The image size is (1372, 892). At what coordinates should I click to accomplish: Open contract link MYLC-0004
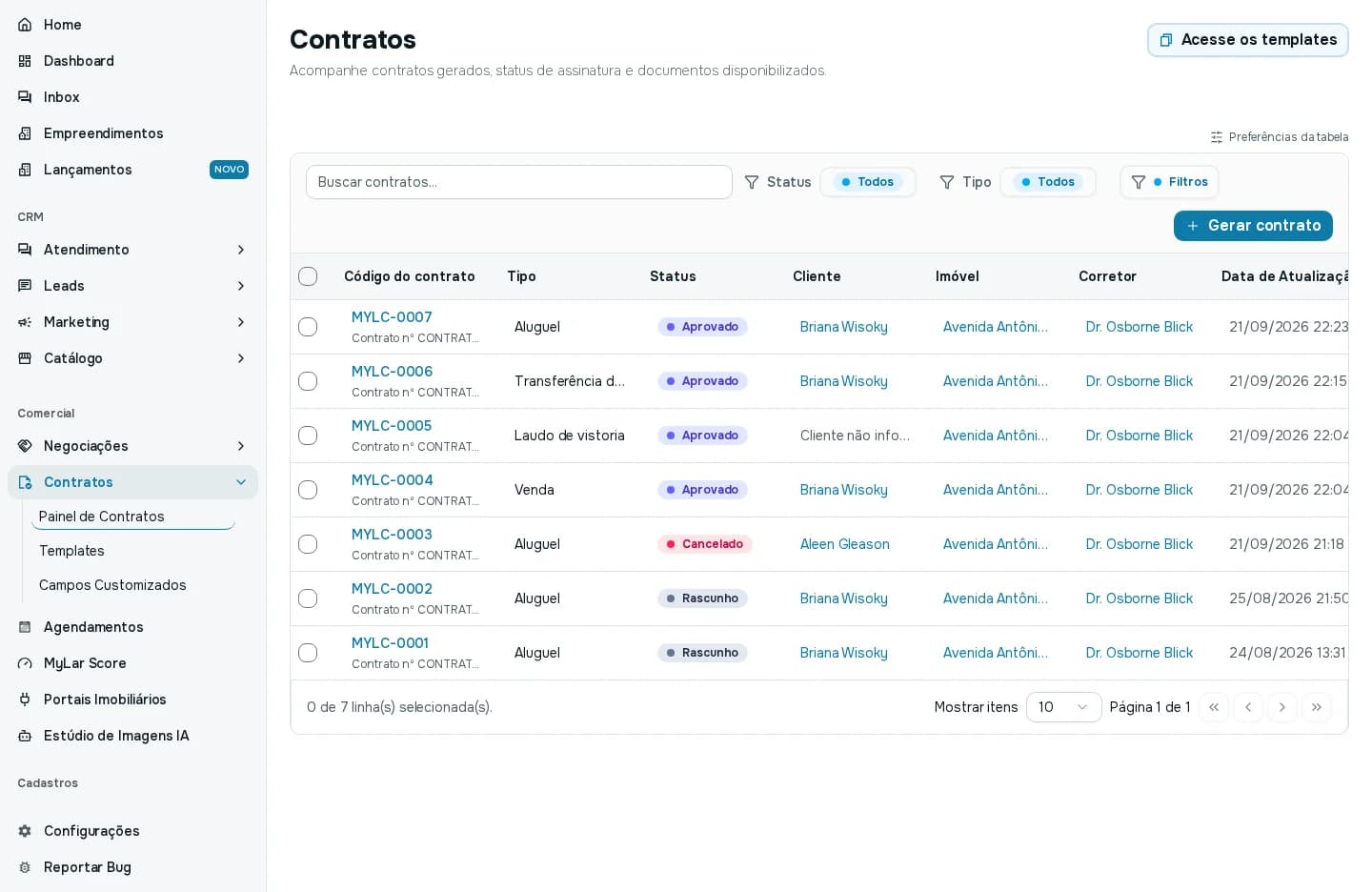pyautogui.click(x=392, y=480)
